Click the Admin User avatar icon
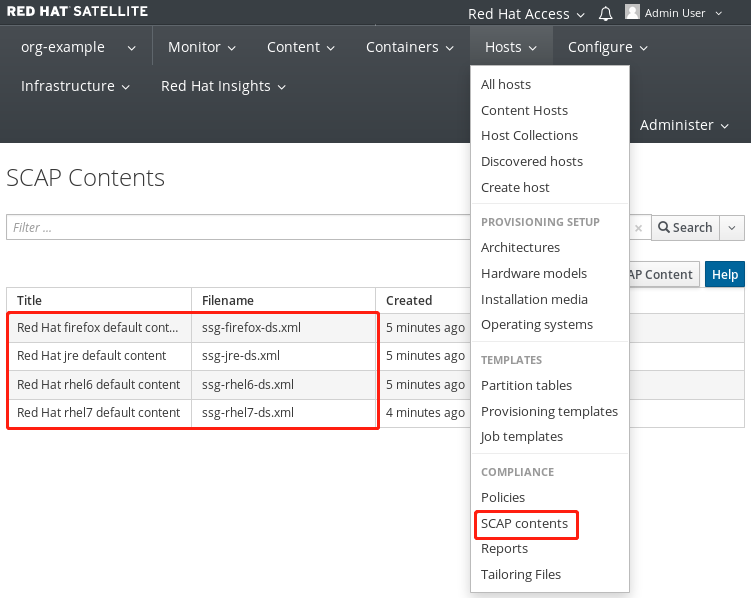This screenshot has width=751, height=598. pyautogui.click(x=632, y=13)
